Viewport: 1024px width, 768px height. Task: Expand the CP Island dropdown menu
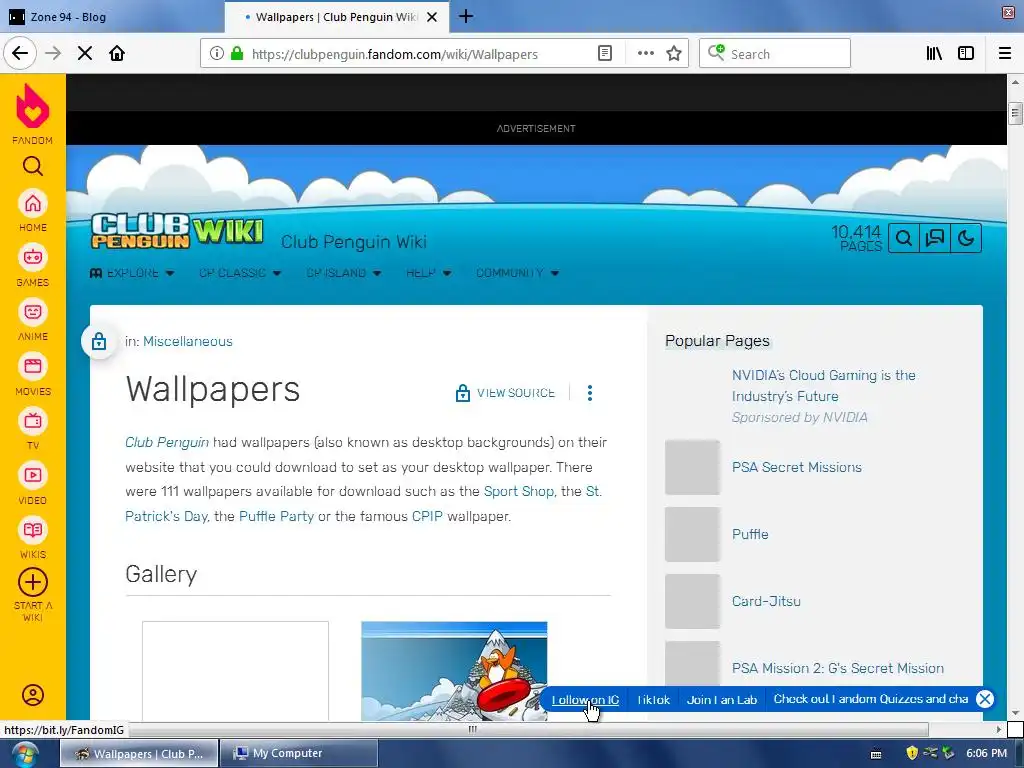click(344, 273)
